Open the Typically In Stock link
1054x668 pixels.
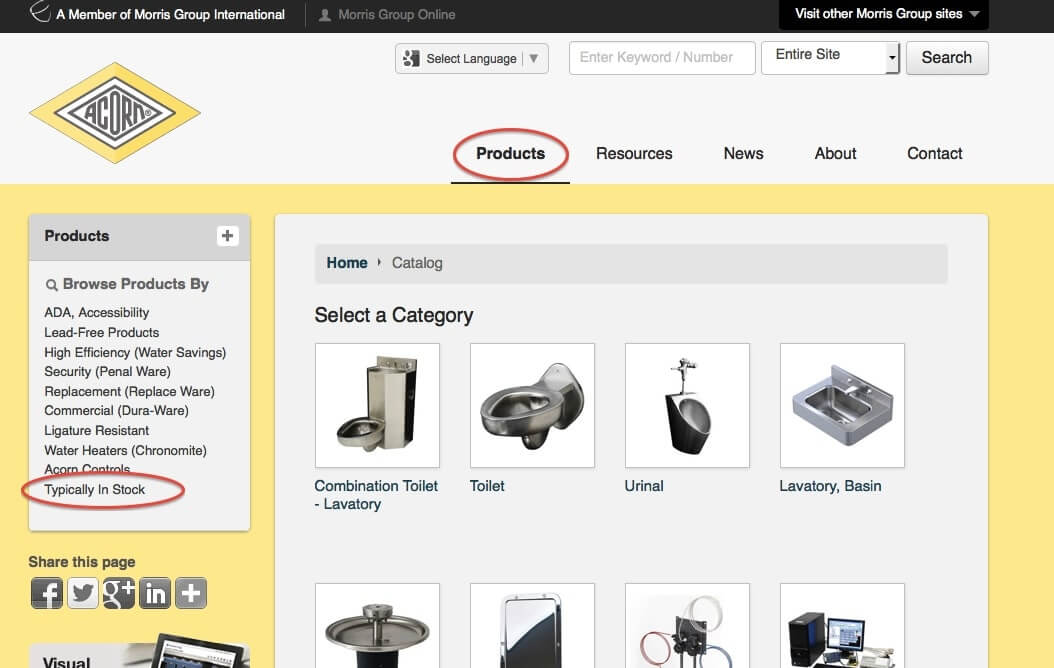pyautogui.click(x=95, y=489)
